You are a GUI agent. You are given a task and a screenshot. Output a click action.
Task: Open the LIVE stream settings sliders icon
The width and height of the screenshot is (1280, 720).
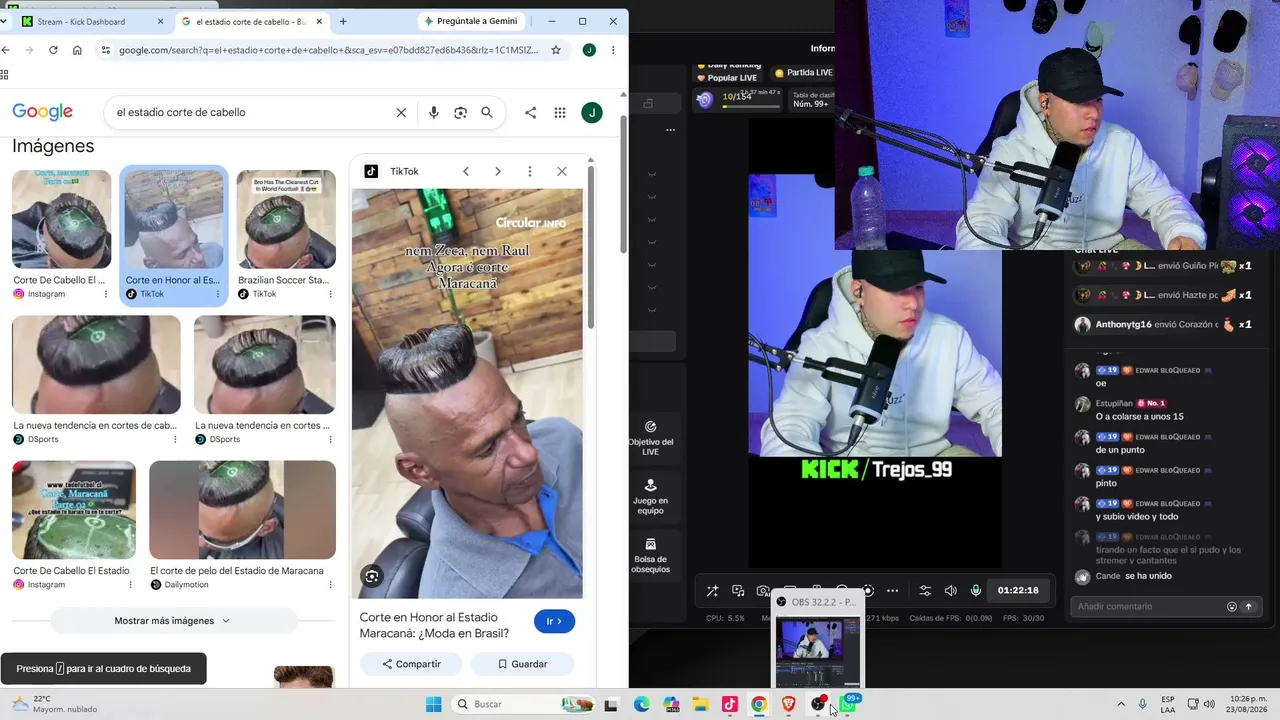925,591
